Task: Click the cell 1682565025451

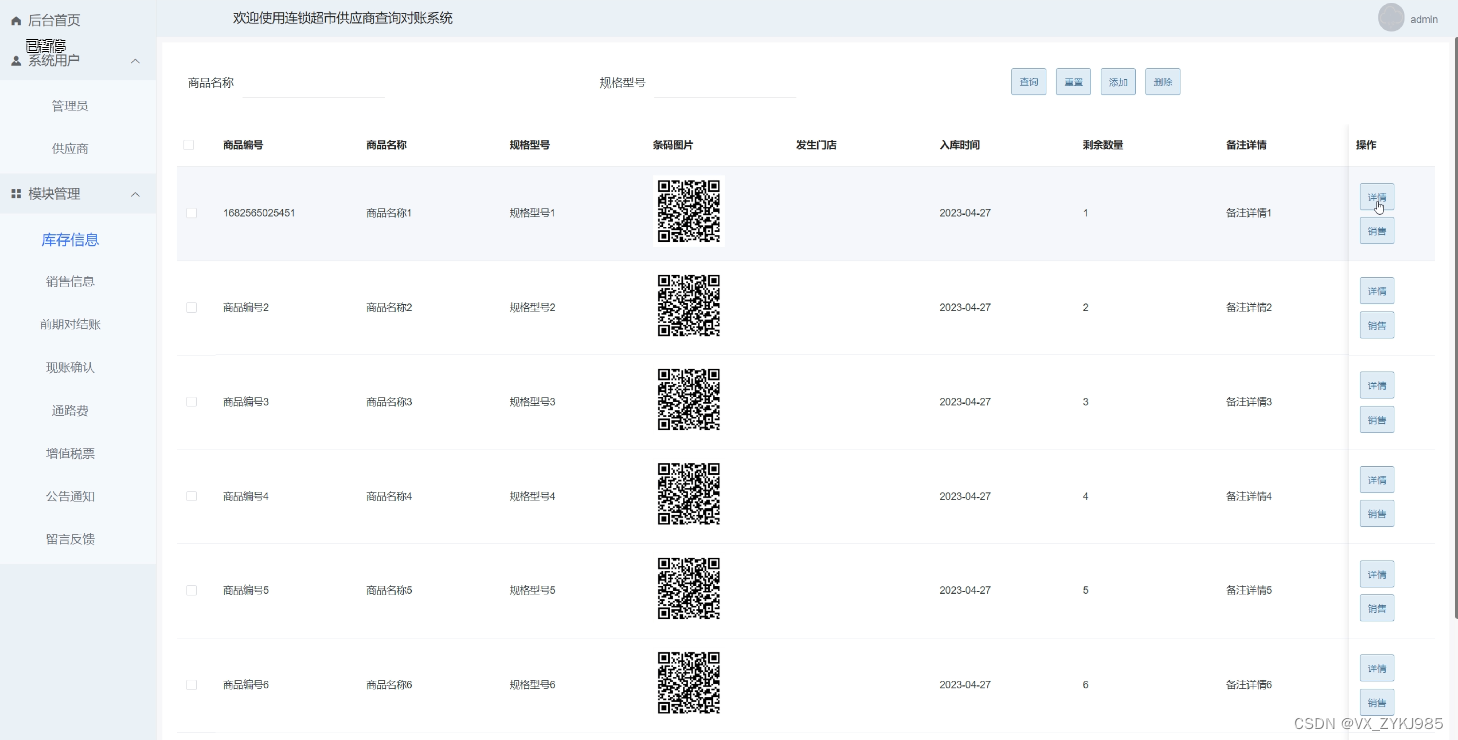Action: click(259, 213)
